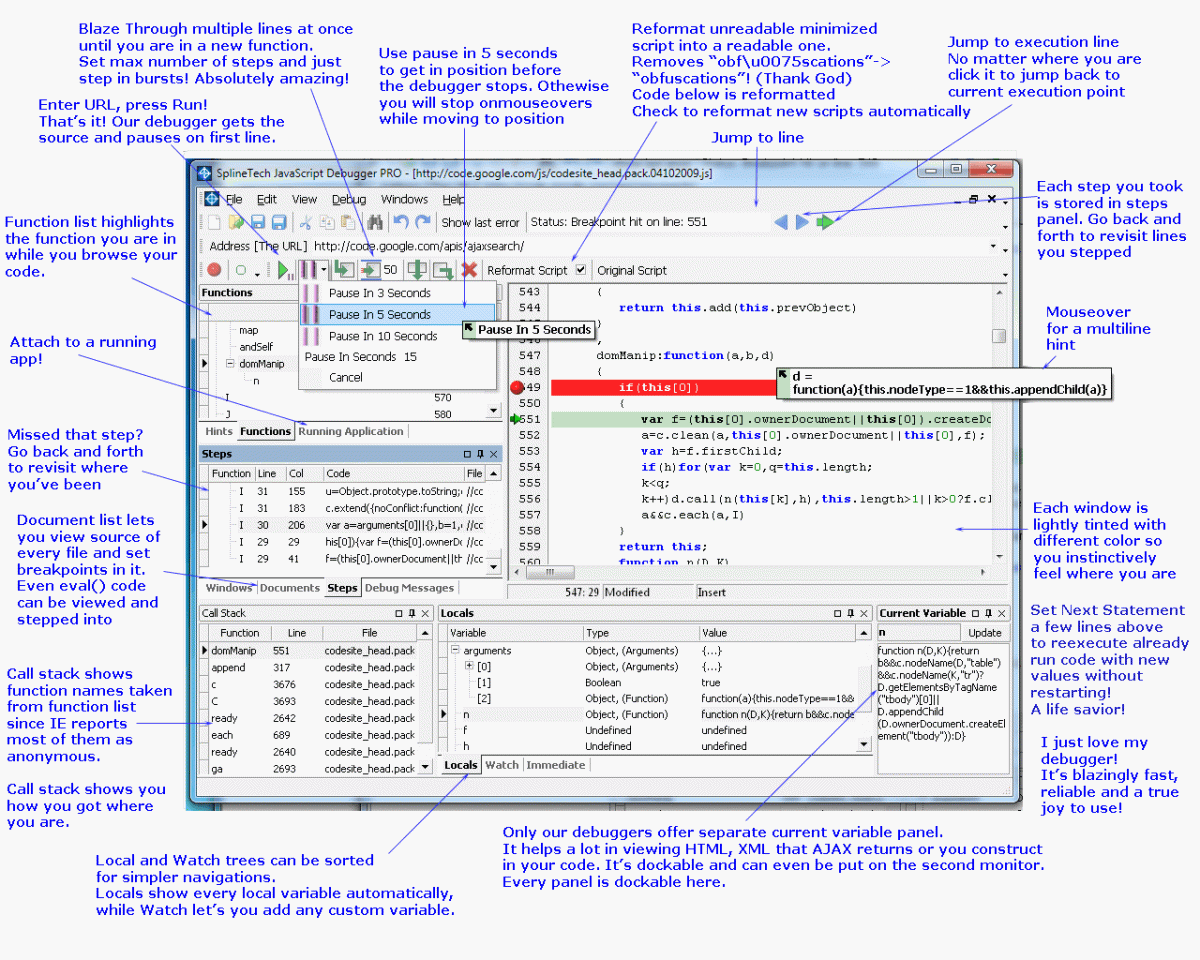Click the Show last error button
1200x960 pixels.
pyautogui.click(x=481, y=222)
